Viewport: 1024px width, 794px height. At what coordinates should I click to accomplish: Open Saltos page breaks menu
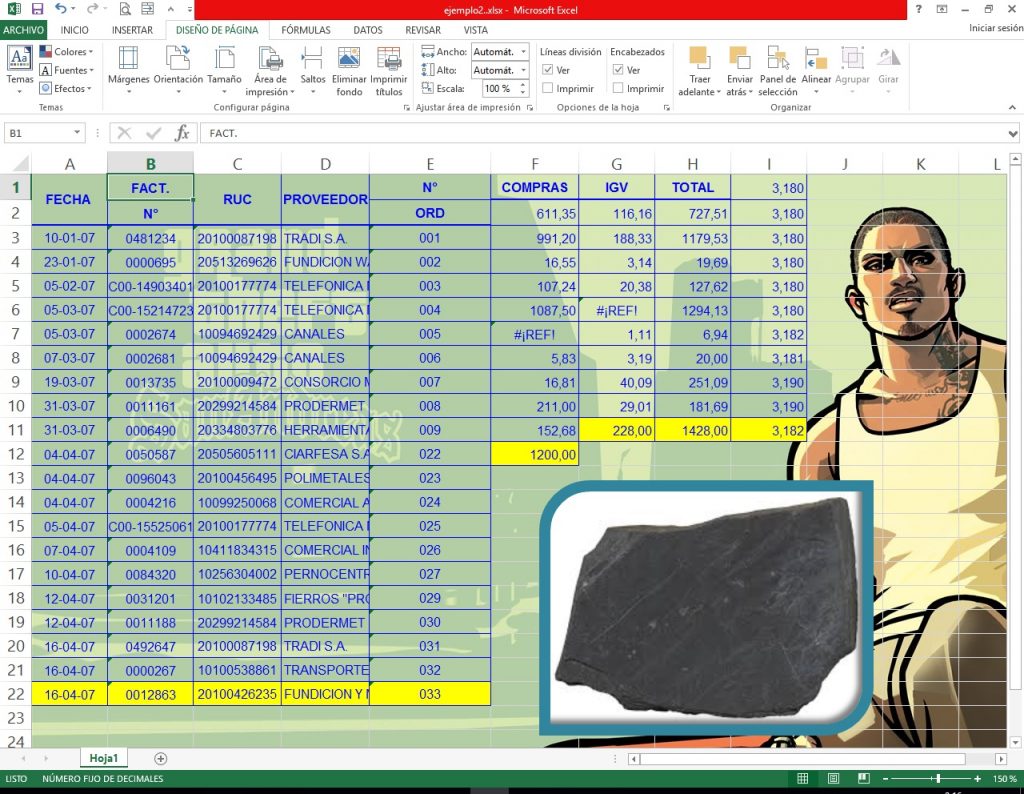(312, 71)
